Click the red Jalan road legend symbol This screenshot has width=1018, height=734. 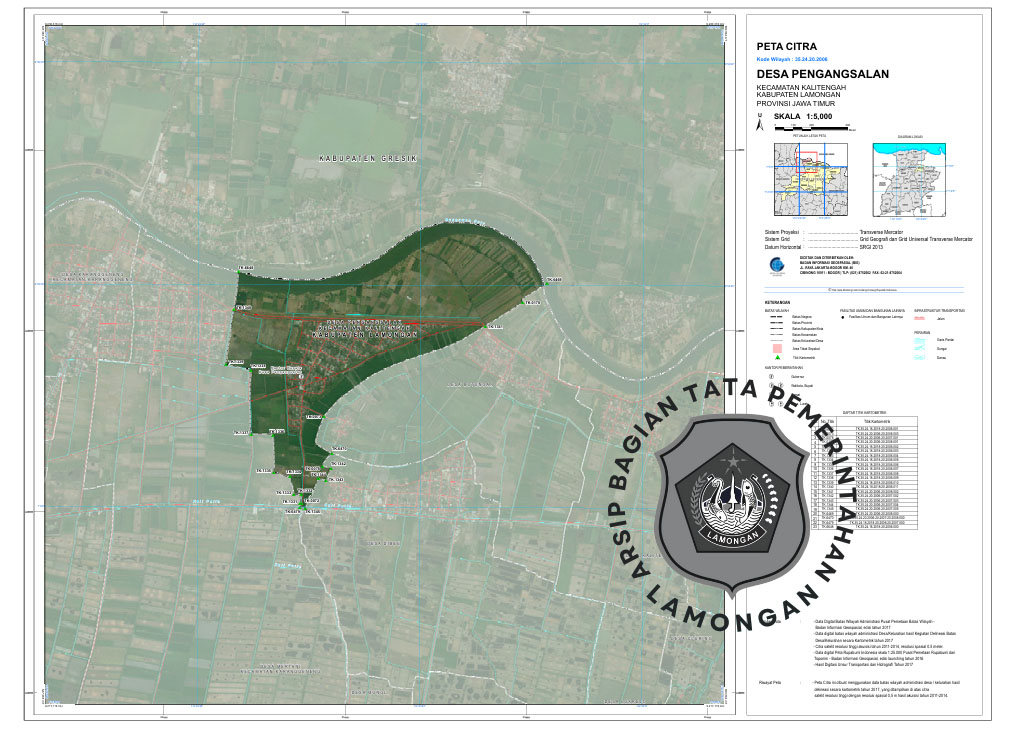[x=919, y=319]
